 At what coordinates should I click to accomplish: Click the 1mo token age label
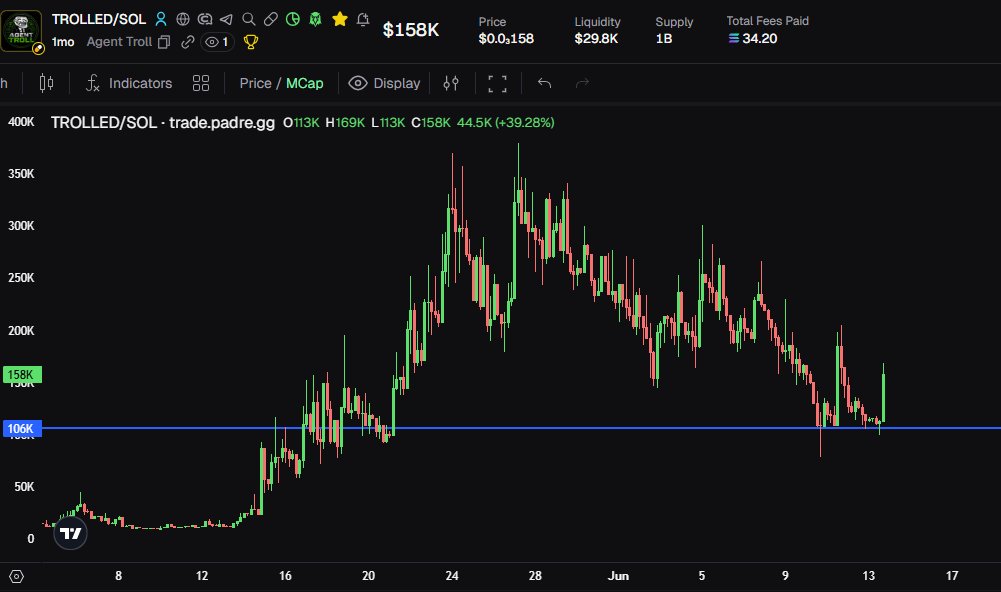pos(63,42)
